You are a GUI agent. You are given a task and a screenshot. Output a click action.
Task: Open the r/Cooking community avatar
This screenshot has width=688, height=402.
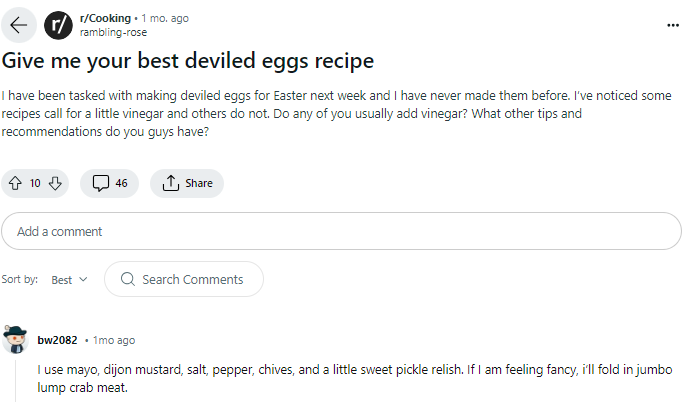tap(59, 25)
